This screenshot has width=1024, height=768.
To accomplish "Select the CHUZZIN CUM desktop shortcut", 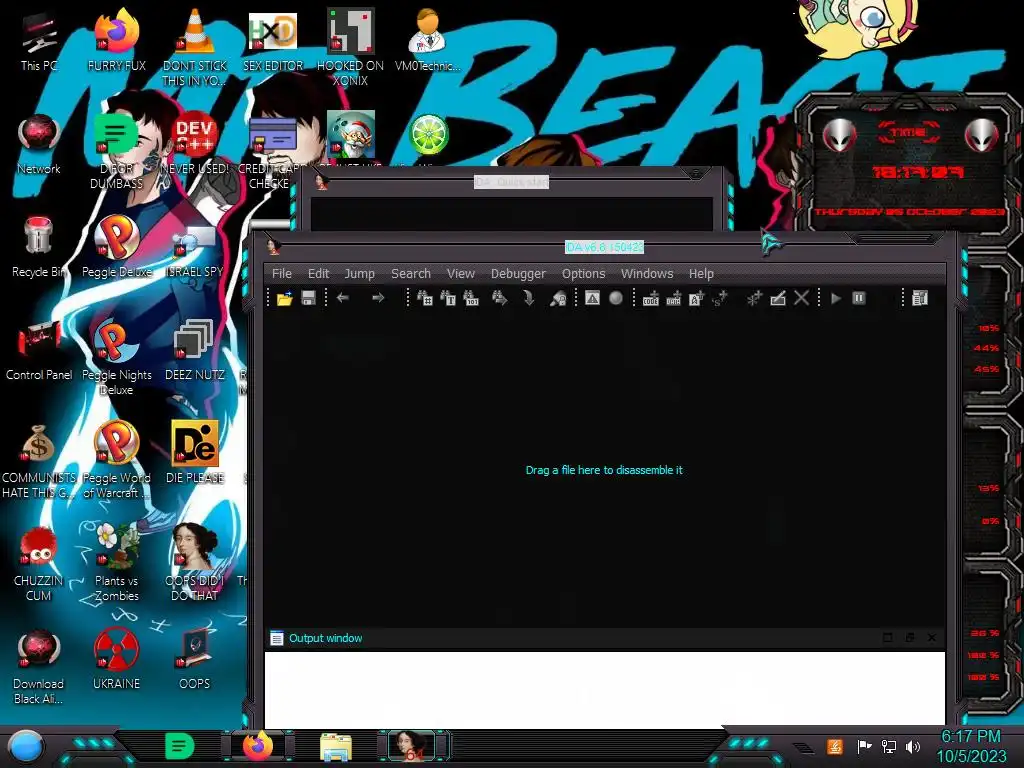I will [x=39, y=563].
